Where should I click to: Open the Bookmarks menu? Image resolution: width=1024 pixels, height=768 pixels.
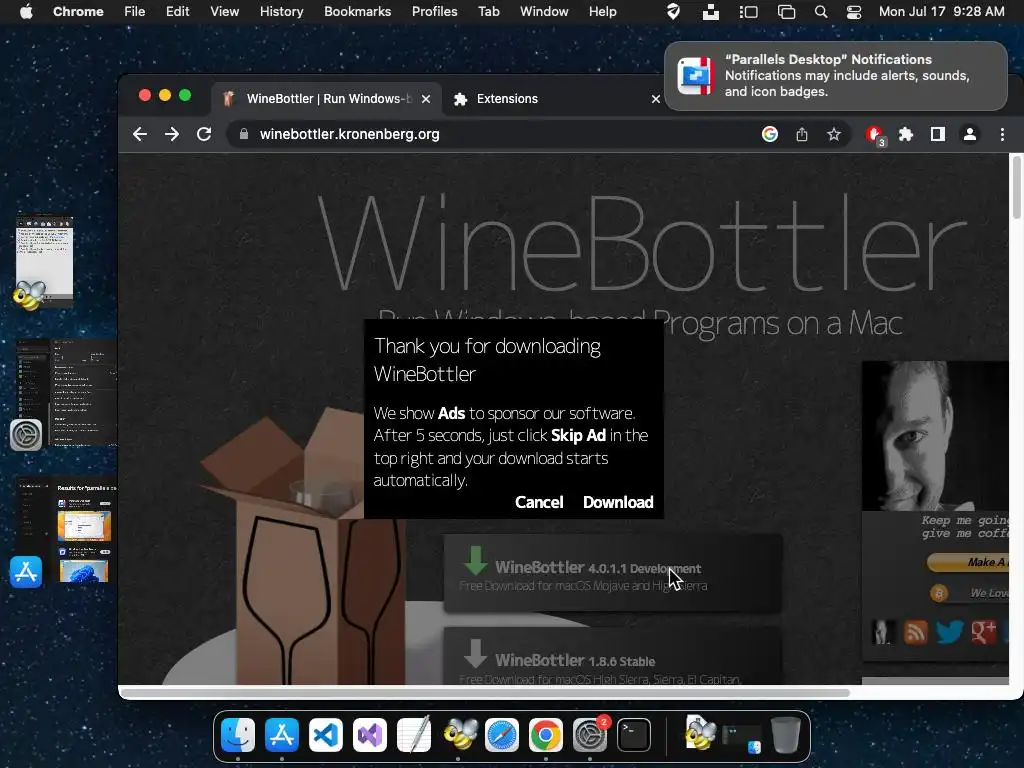(357, 12)
